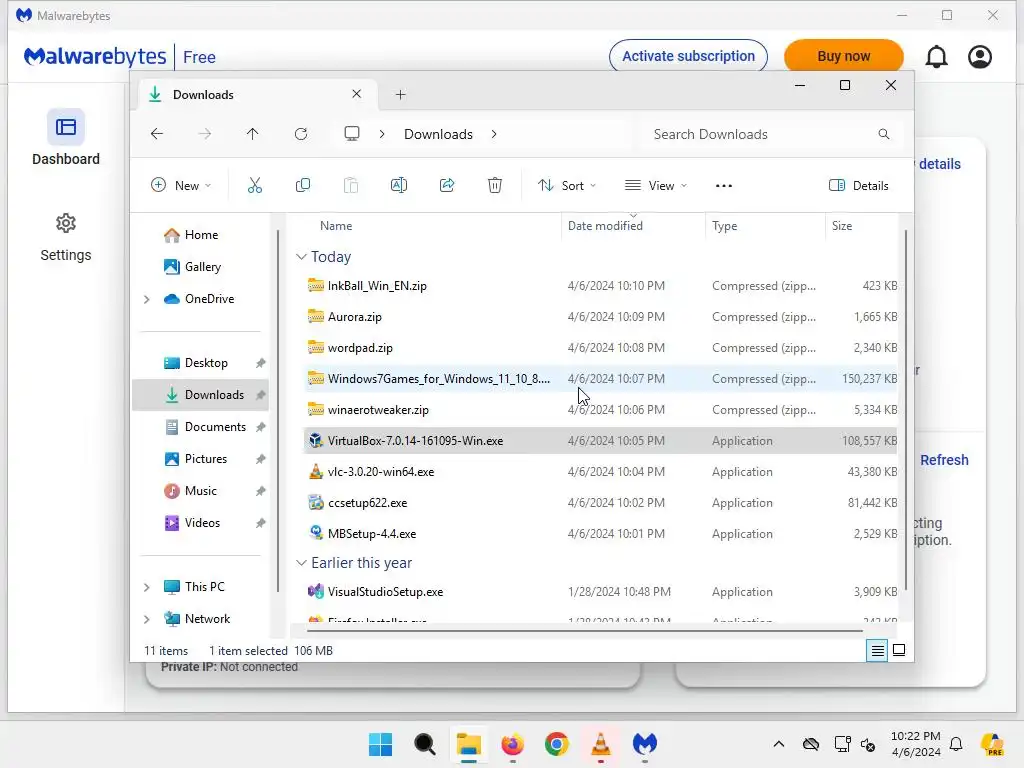Viewport: 1024px width, 768px height.
Task: Click the PC monitor icon in address bar
Action: [352, 134]
